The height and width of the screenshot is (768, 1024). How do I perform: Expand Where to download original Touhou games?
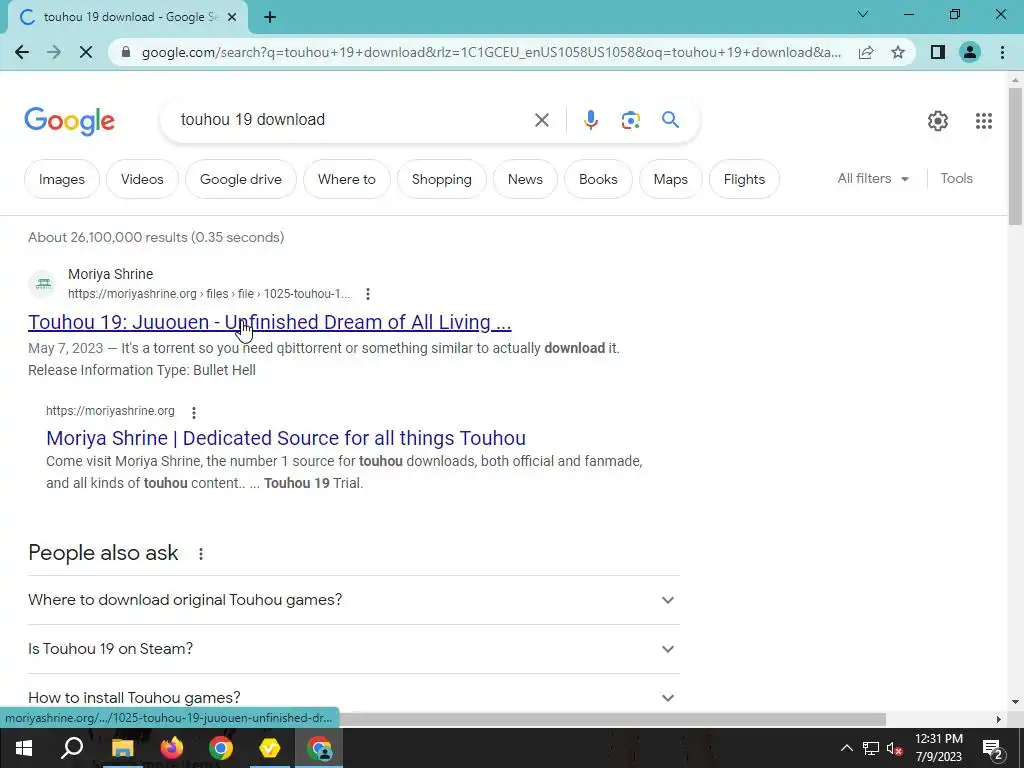coord(353,600)
